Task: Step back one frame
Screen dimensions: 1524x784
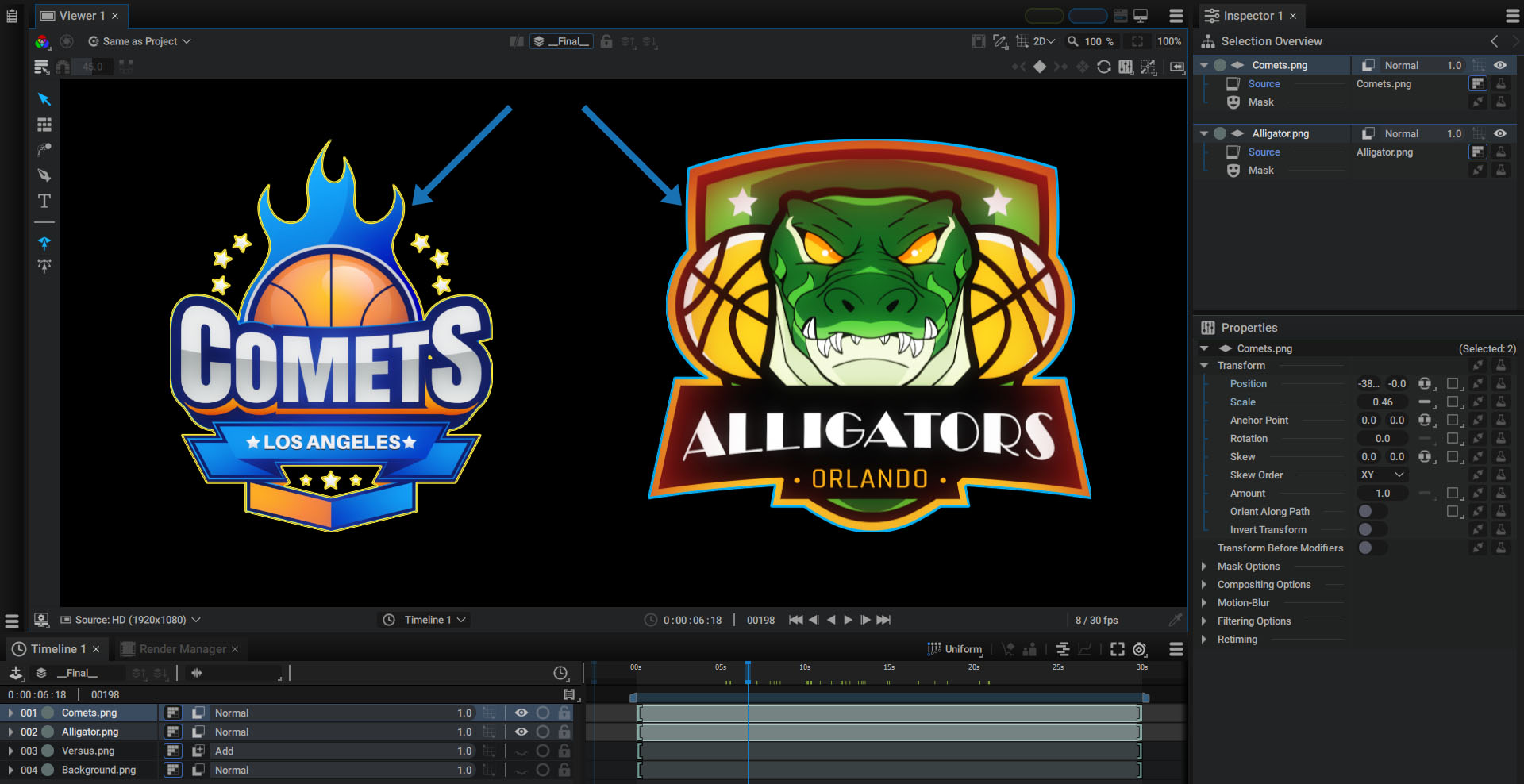Action: click(x=814, y=620)
